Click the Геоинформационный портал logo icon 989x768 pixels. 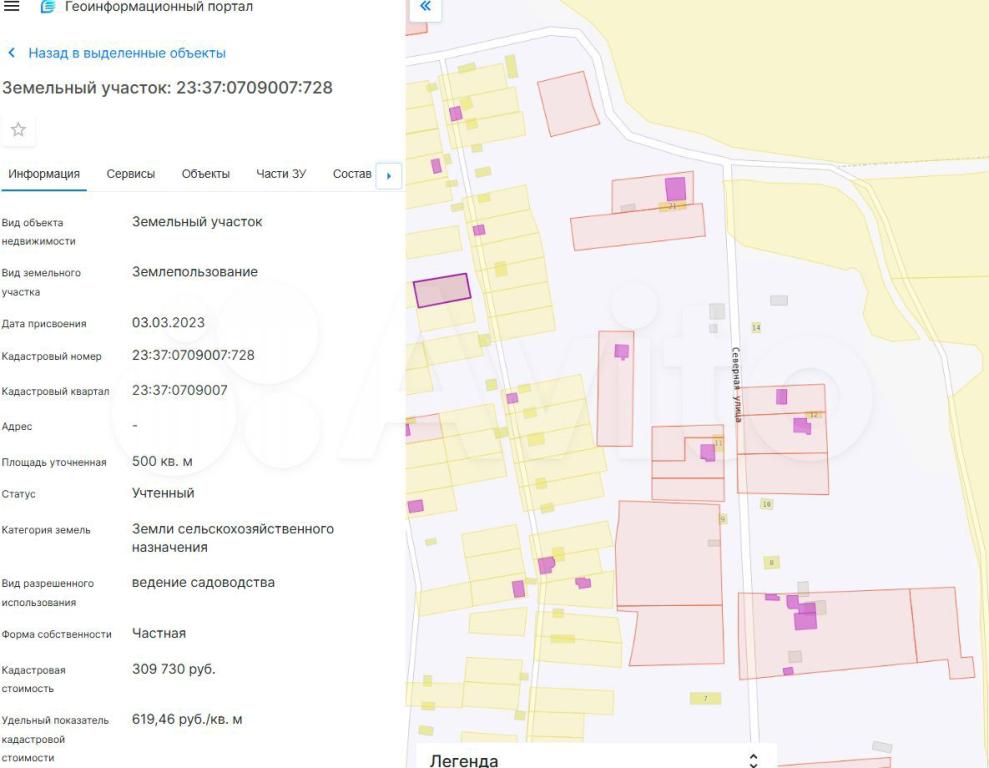tap(47, 7)
